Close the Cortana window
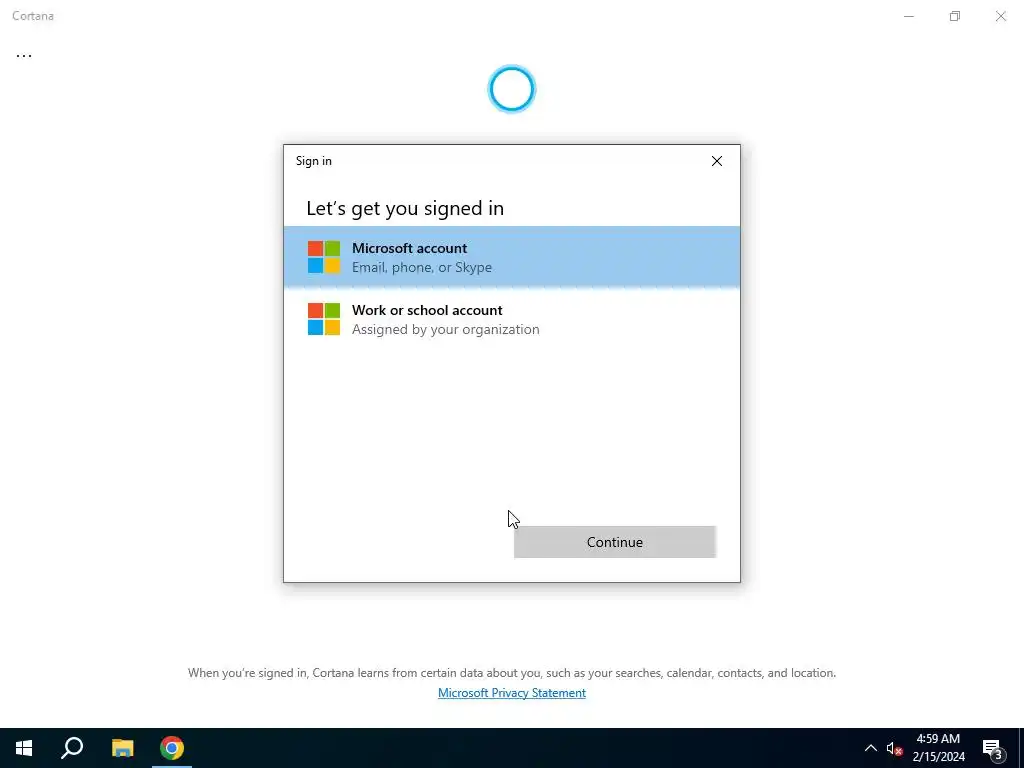 (x=1000, y=16)
